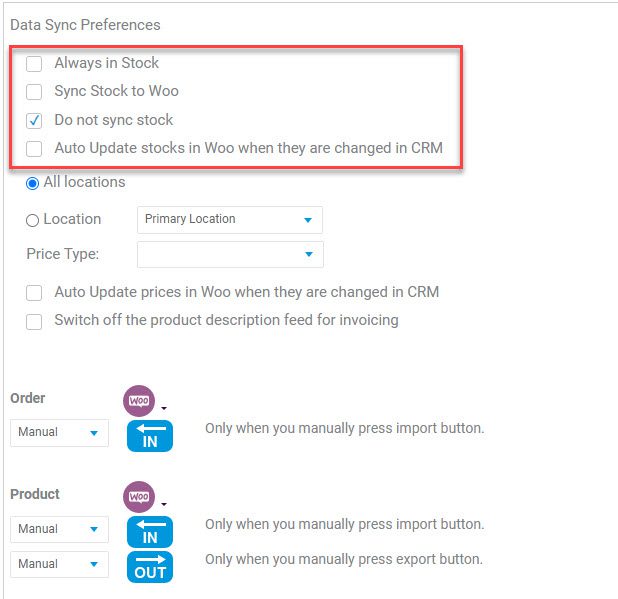Viewport: 618px width, 599px height.
Task: Open the Order Manual sync mode dropdown
Action: point(60,433)
